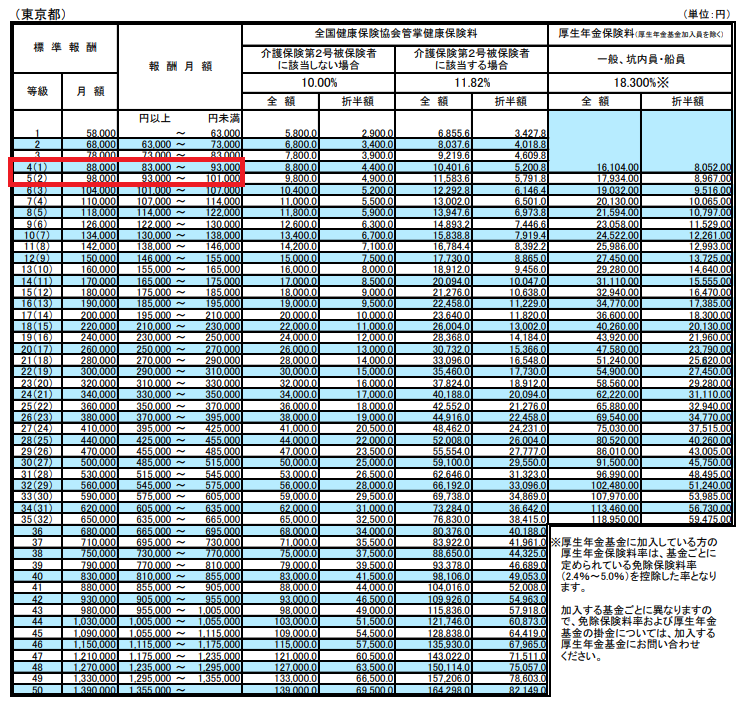Viewport: 741px width, 702px height.
Task: Select the 月額 header cell
Action: click(x=88, y=91)
